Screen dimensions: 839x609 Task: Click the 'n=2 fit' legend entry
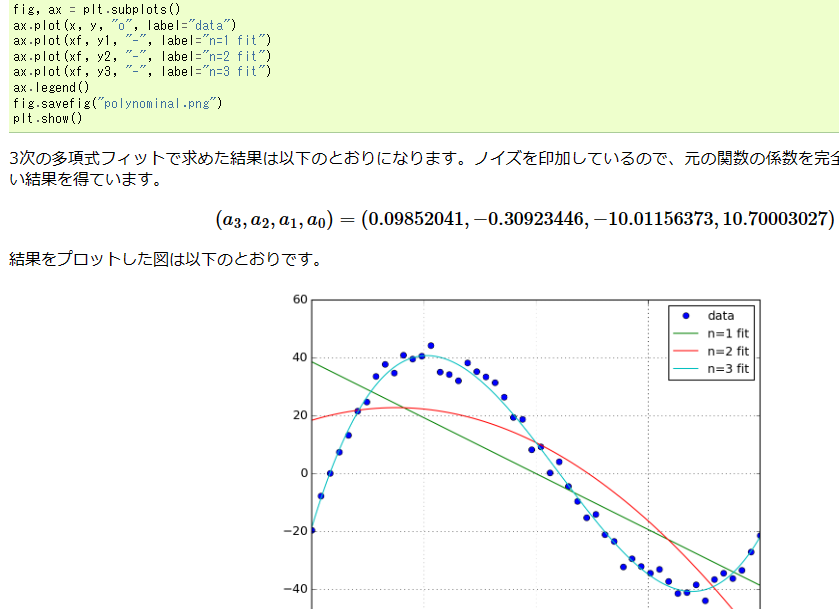[711, 351]
